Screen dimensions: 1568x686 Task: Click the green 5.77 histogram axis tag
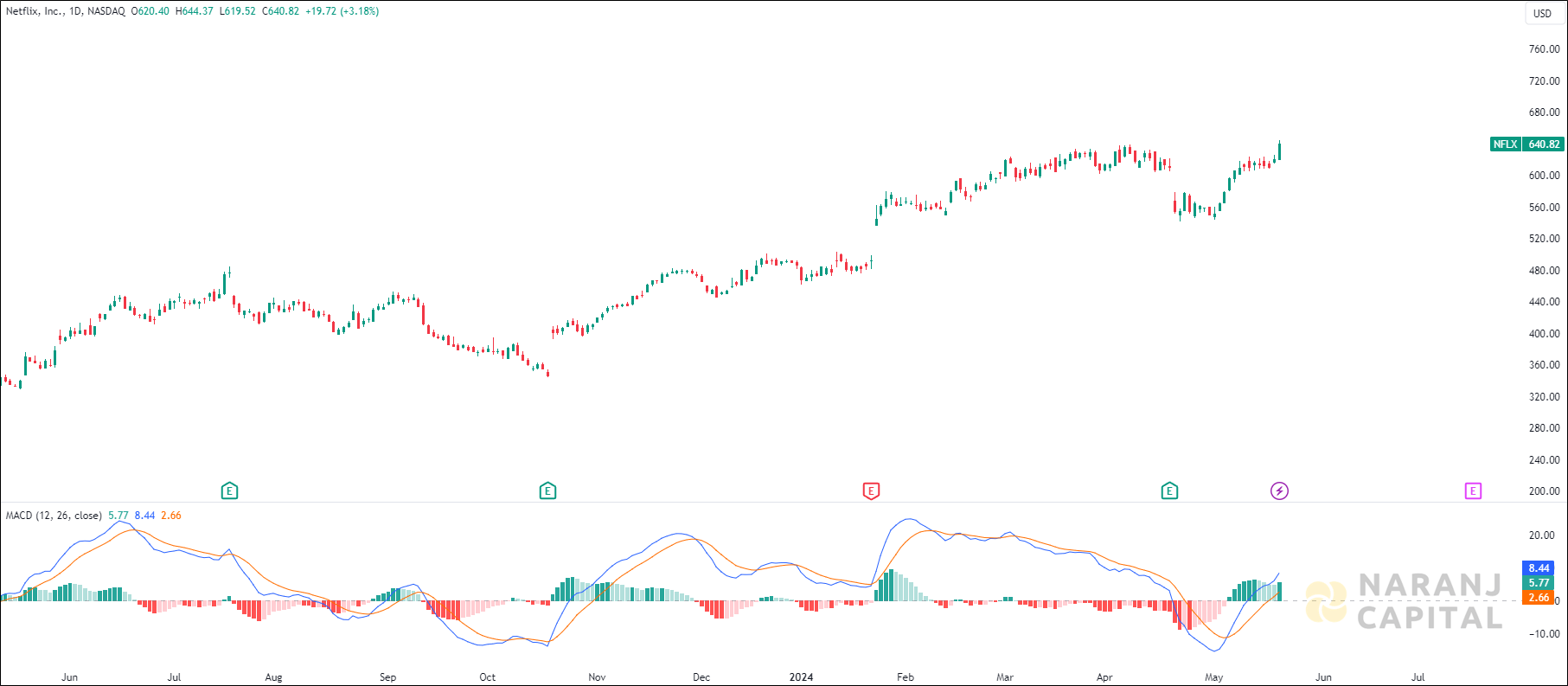pos(1539,583)
